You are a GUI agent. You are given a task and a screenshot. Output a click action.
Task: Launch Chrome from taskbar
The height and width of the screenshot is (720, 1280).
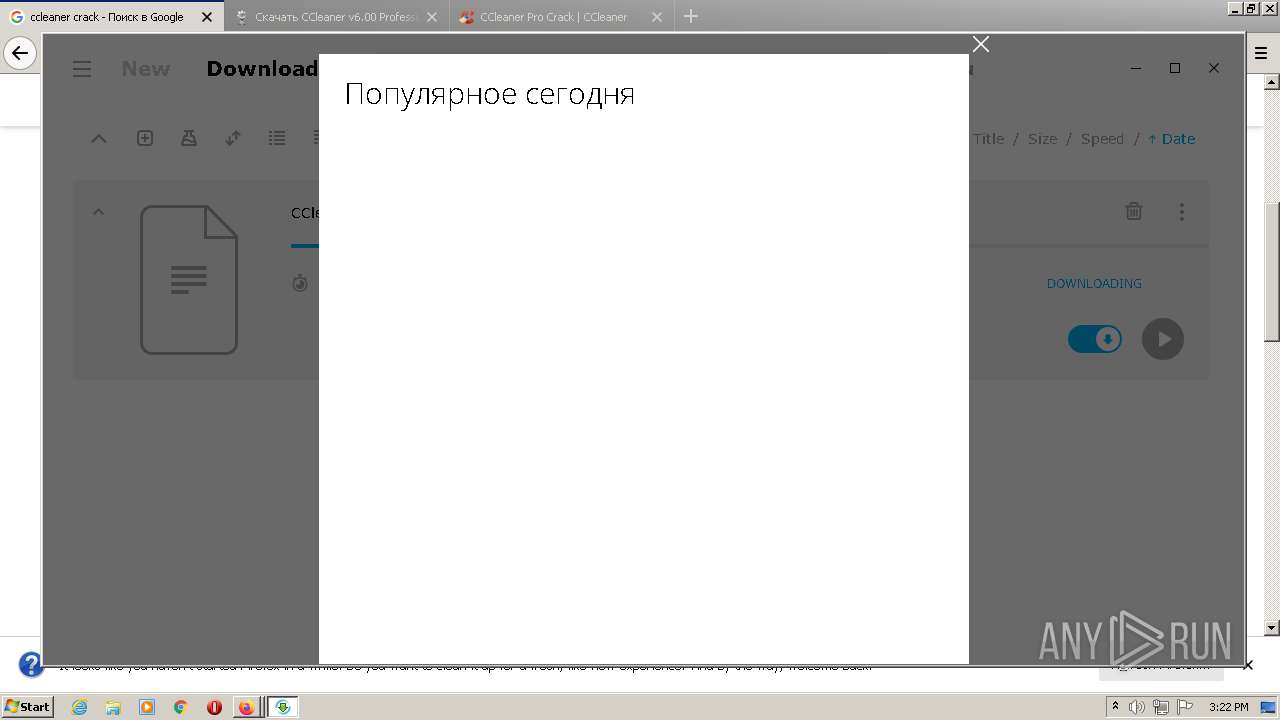pyautogui.click(x=180, y=707)
